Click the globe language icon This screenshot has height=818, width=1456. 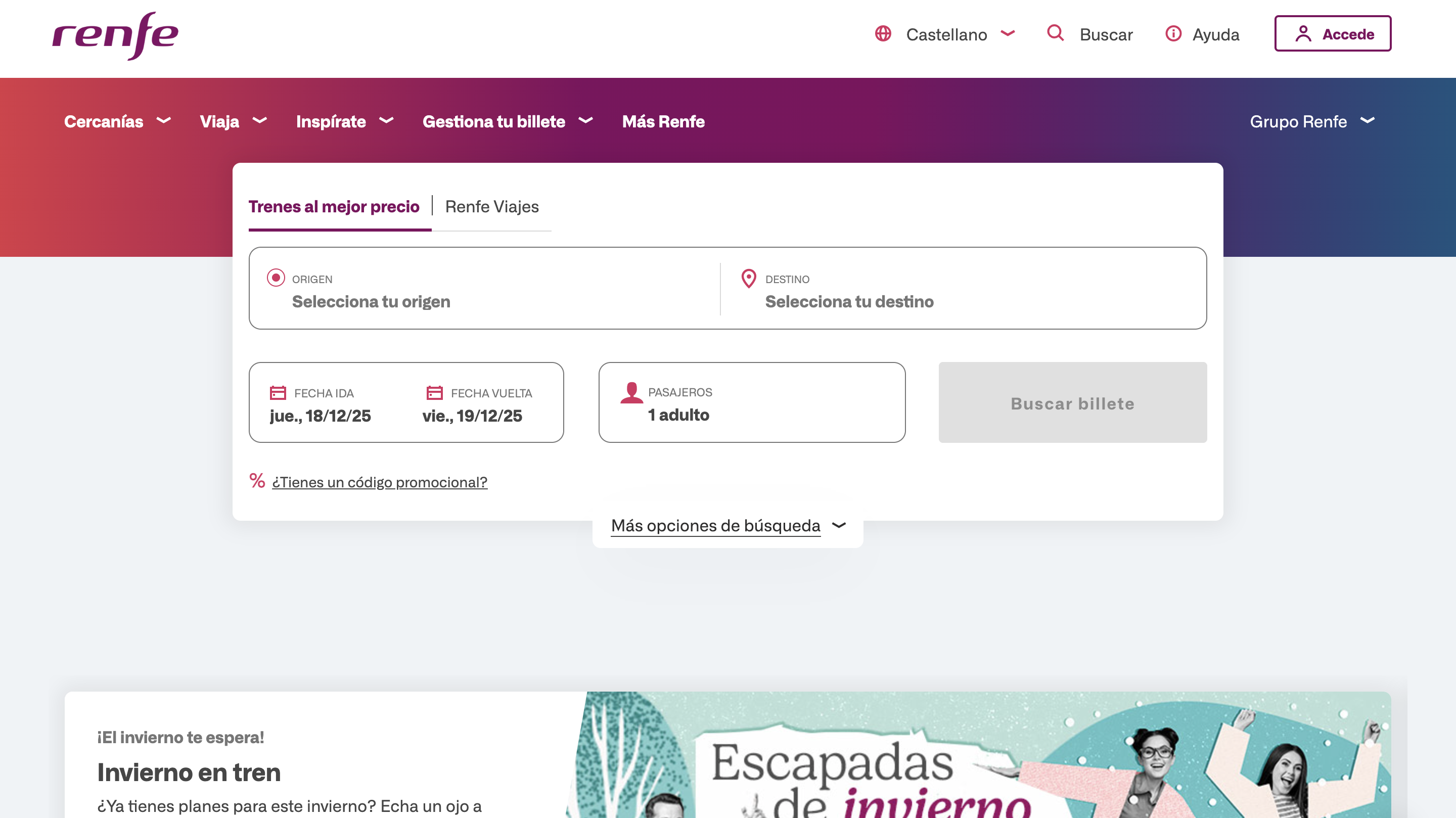coord(883,34)
